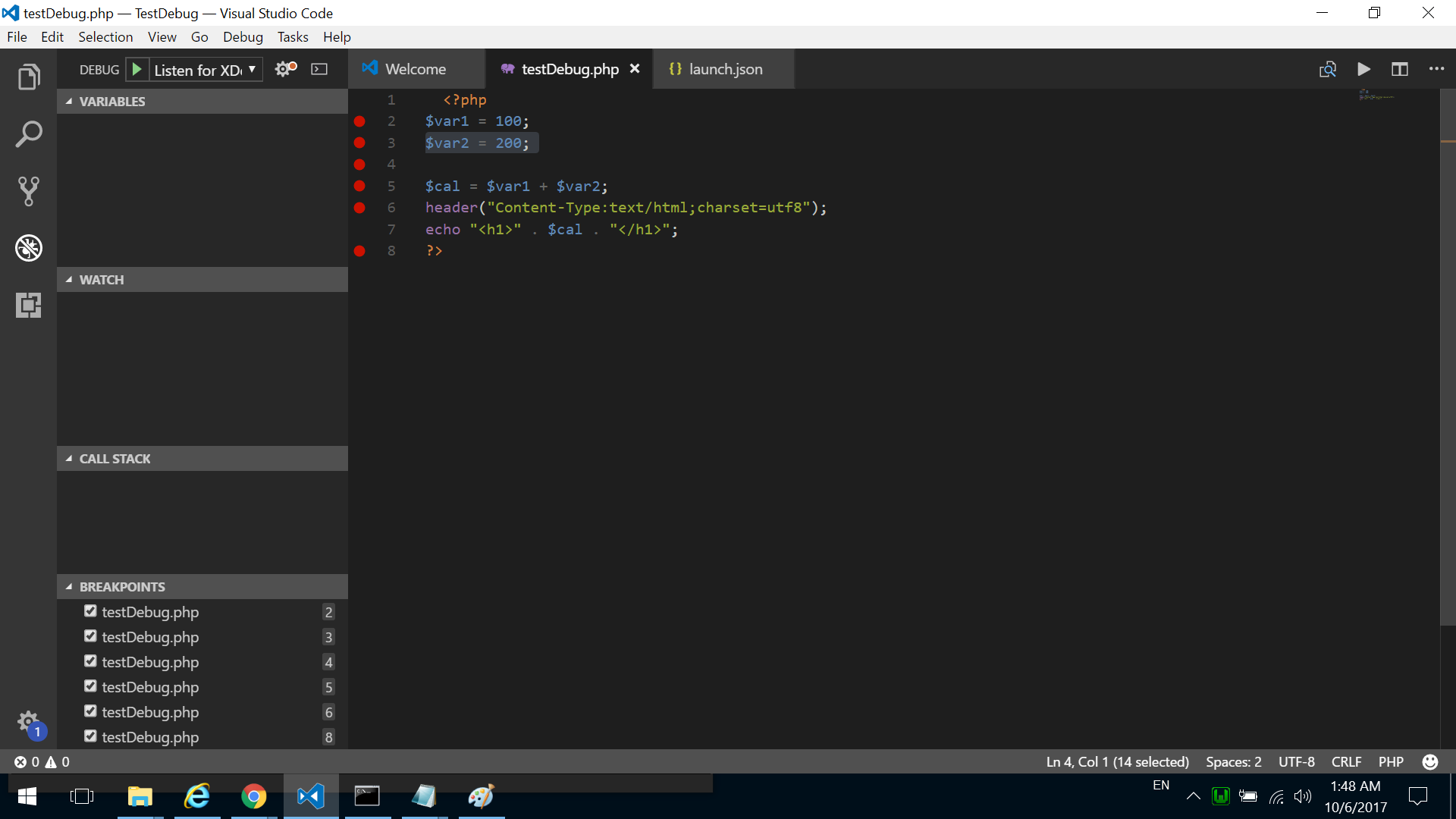
Task: Close the testDebug.php tab
Action: [x=635, y=69]
